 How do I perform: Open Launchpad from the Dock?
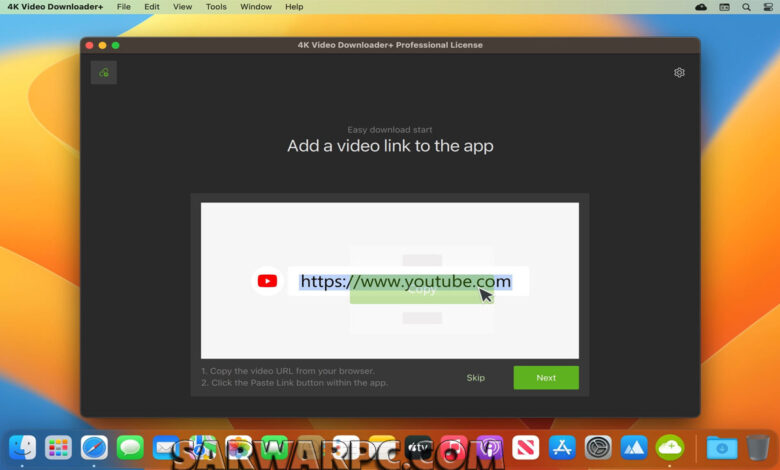point(58,447)
